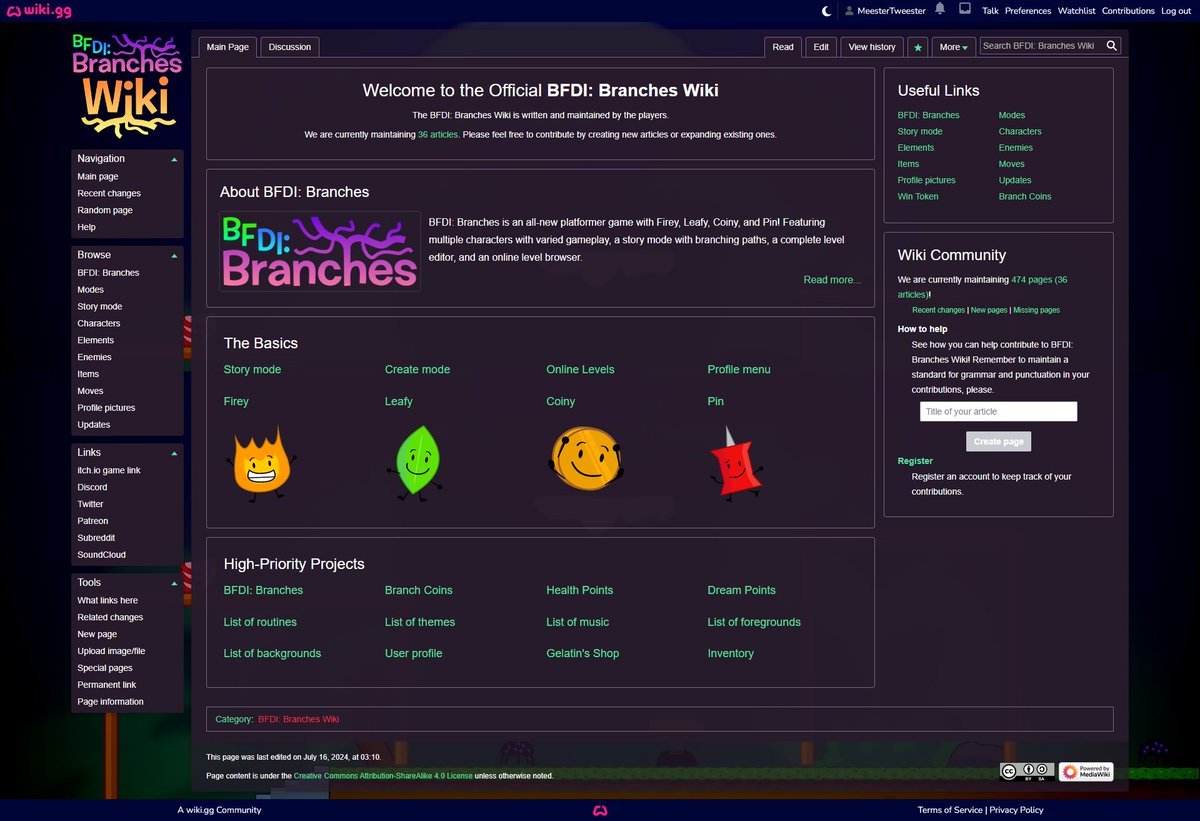This screenshot has width=1200, height=821.
Task: Click the search magnifier icon
Action: tap(1111, 46)
